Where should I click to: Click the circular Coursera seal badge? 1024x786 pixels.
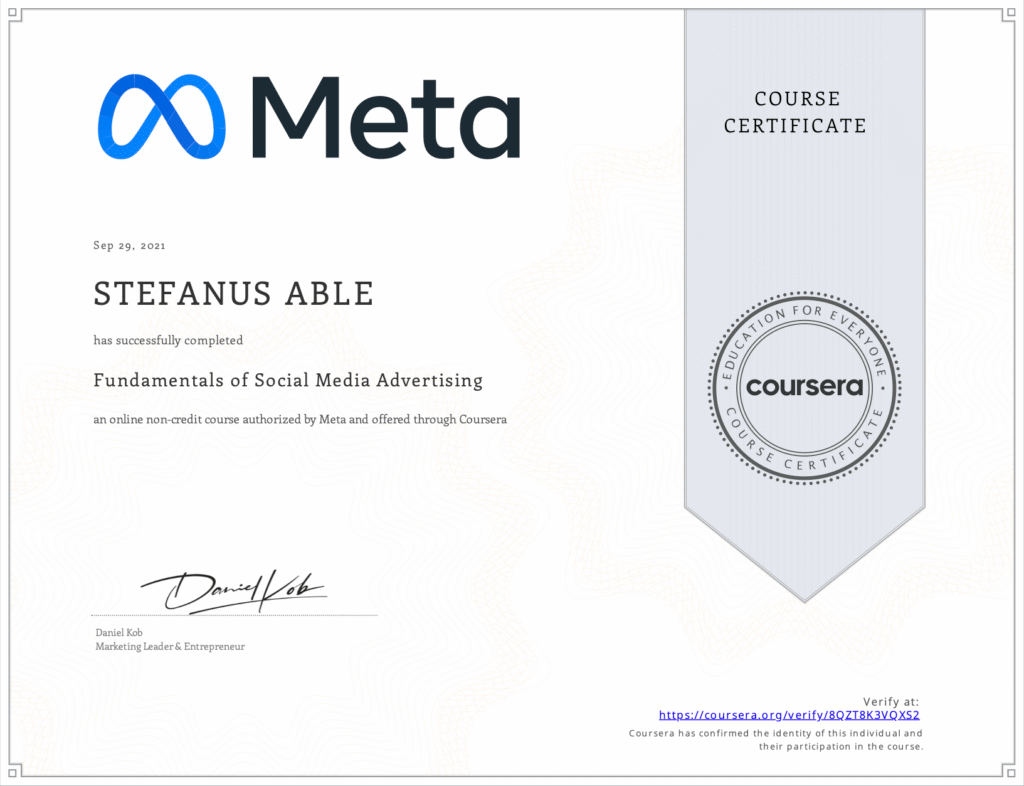[x=805, y=386]
